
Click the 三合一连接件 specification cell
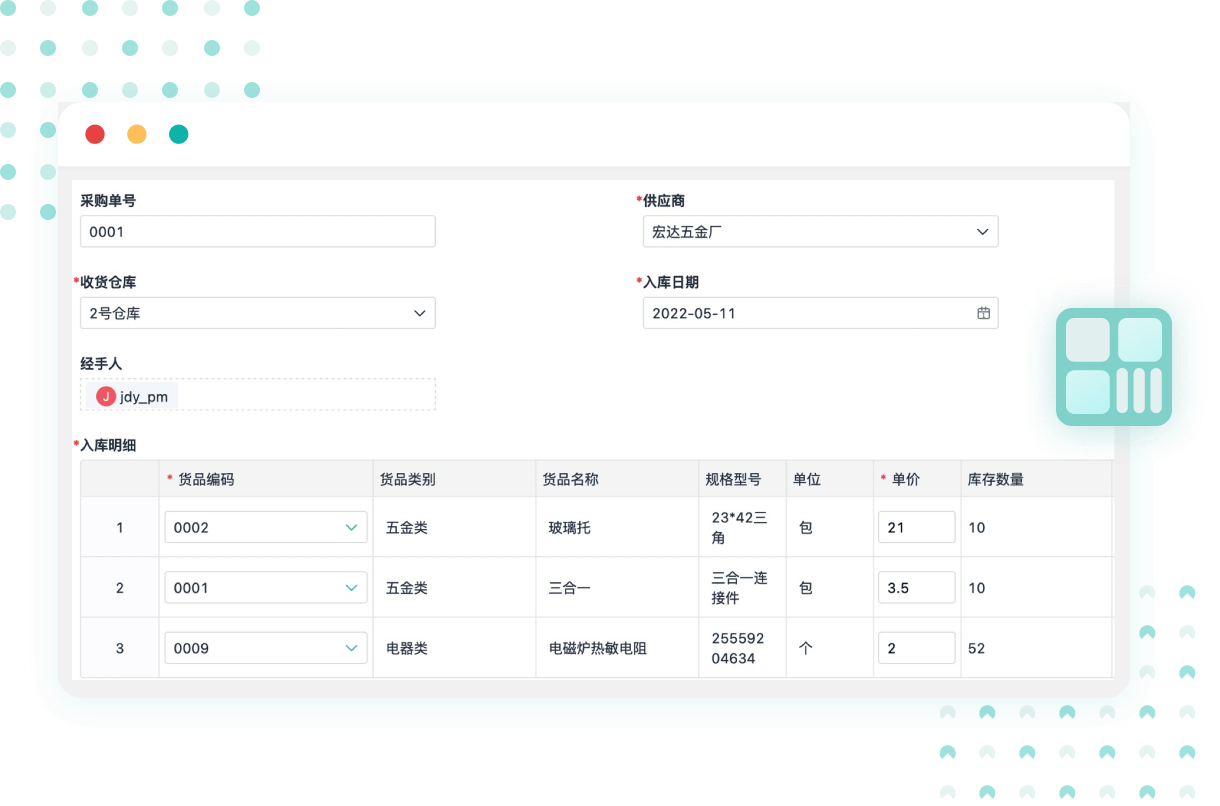click(742, 588)
